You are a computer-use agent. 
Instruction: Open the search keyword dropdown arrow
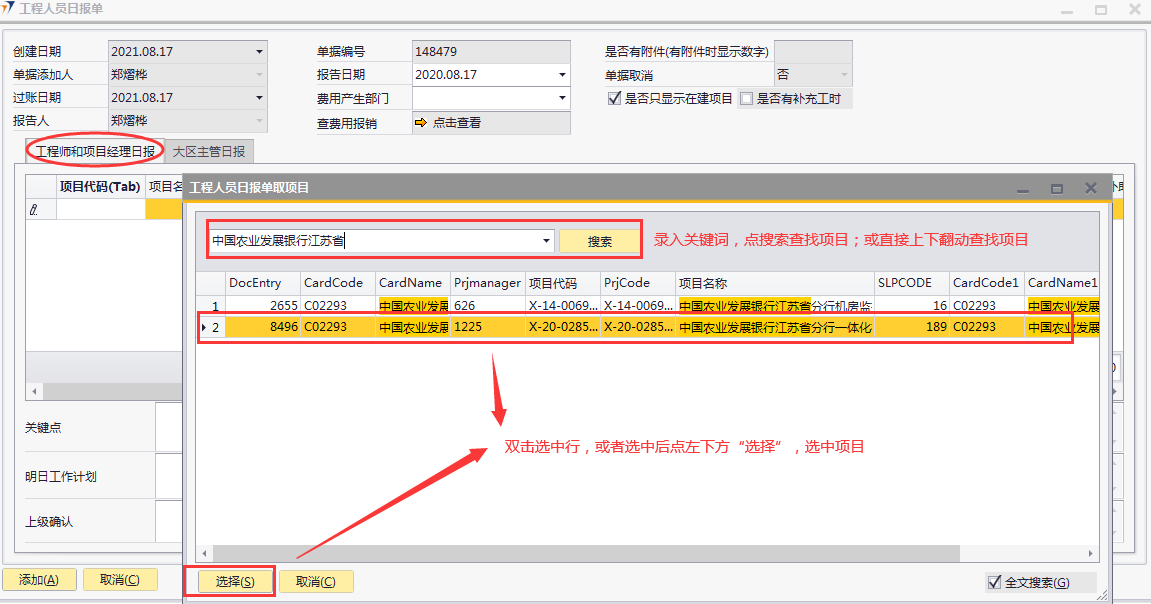coord(546,241)
